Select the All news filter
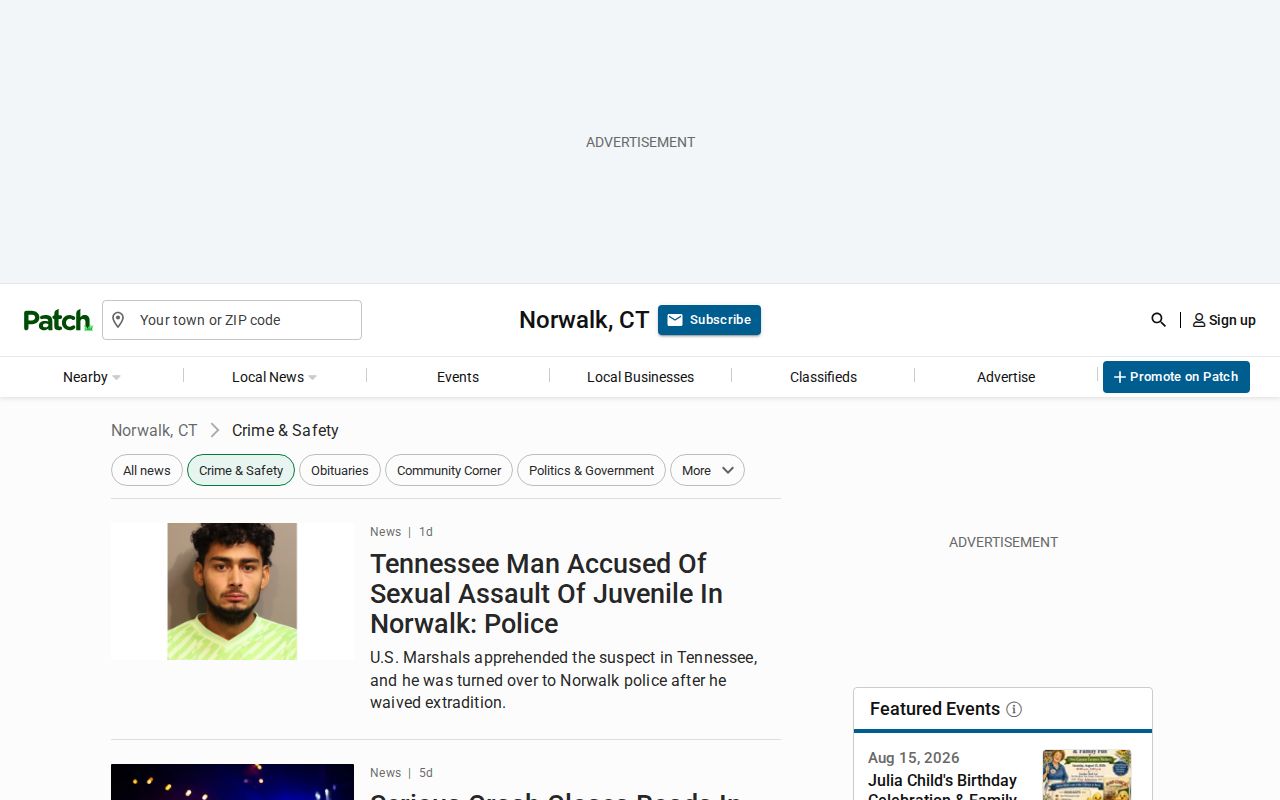 pyautogui.click(x=147, y=470)
